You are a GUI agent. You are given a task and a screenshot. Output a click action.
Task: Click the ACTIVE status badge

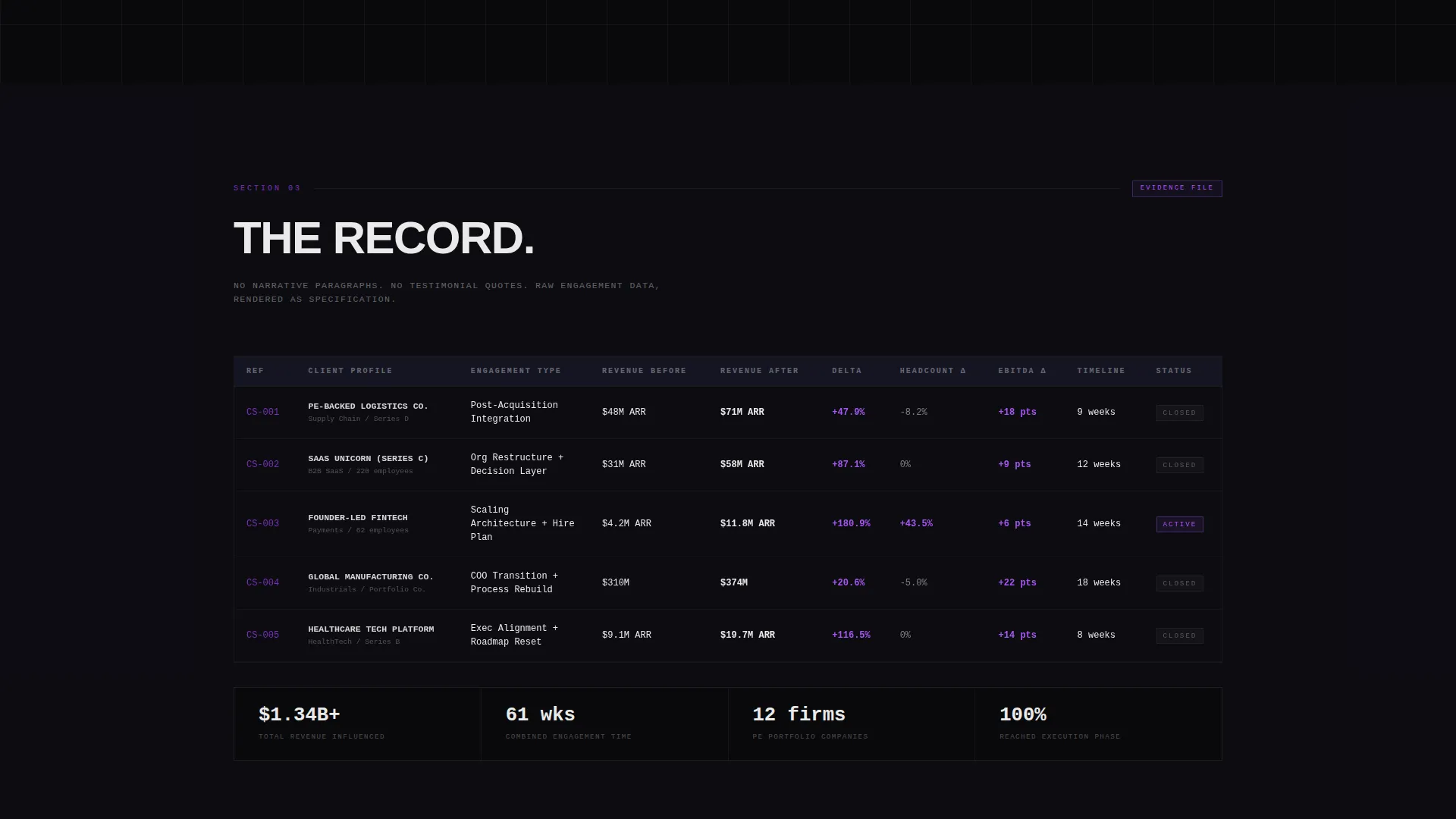point(1179,524)
